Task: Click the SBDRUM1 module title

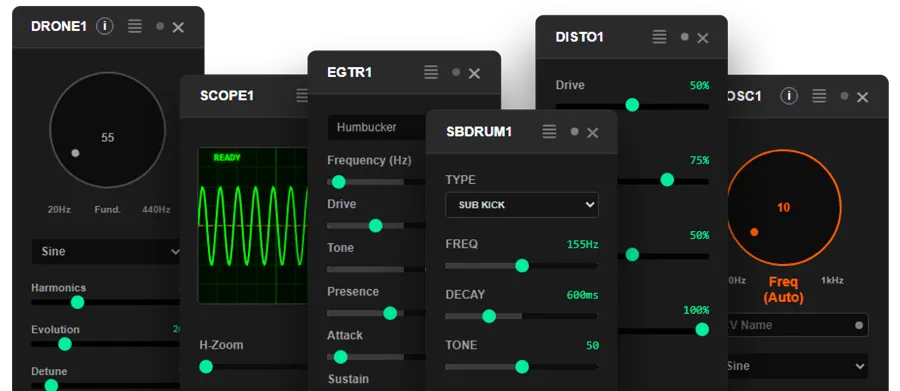Action: [479, 131]
